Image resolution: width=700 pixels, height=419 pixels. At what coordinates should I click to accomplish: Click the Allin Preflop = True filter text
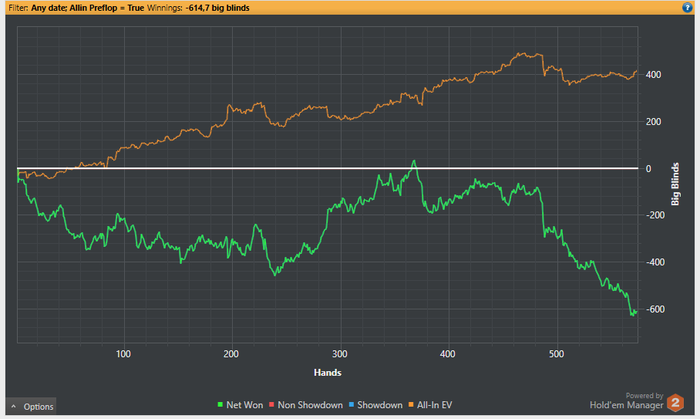click(x=107, y=8)
